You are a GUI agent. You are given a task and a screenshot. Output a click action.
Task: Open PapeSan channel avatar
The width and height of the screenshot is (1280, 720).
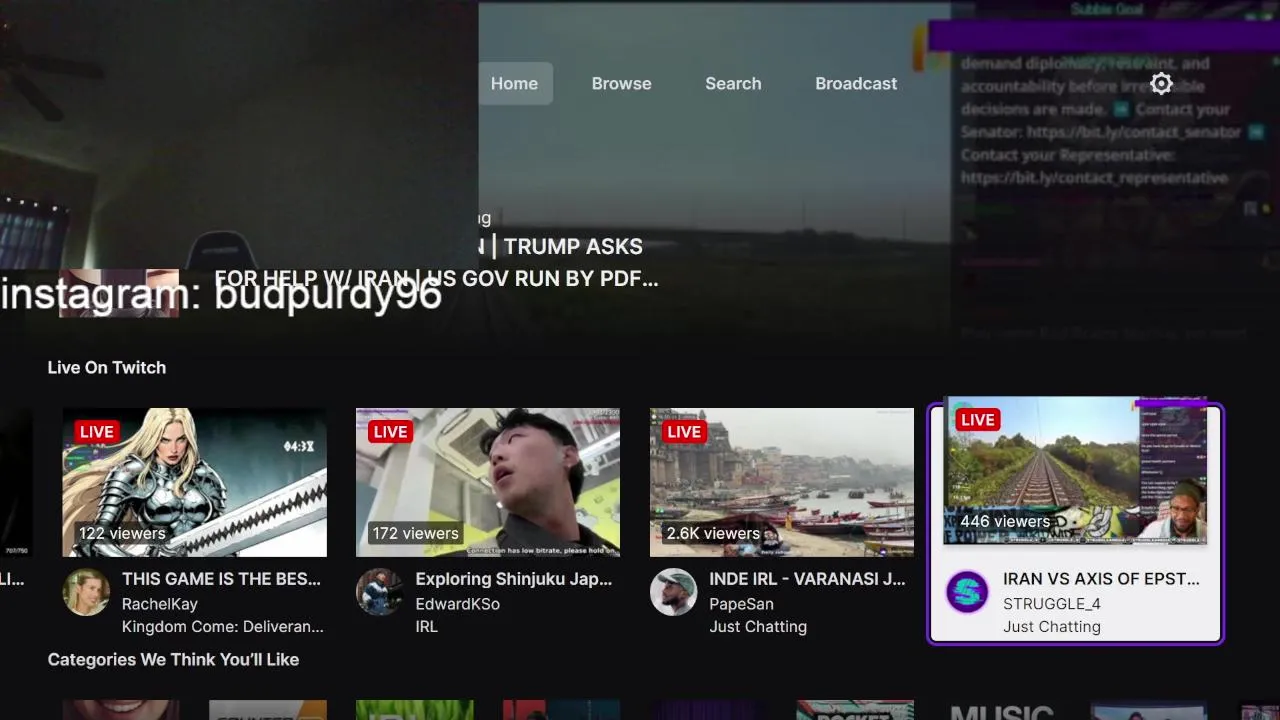pyautogui.click(x=673, y=592)
